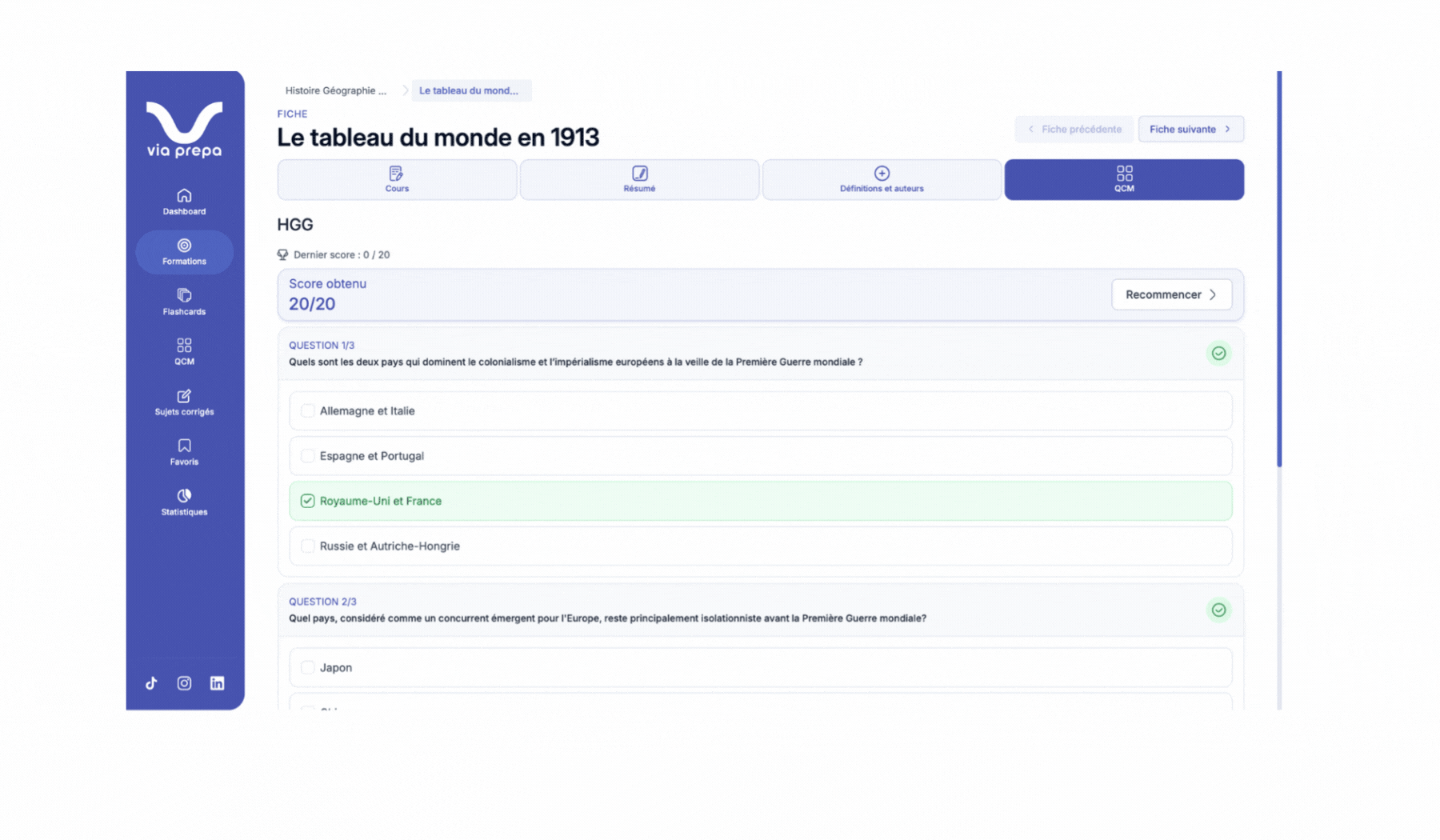
Task: View Statistiques in the sidebar
Action: pos(184,502)
